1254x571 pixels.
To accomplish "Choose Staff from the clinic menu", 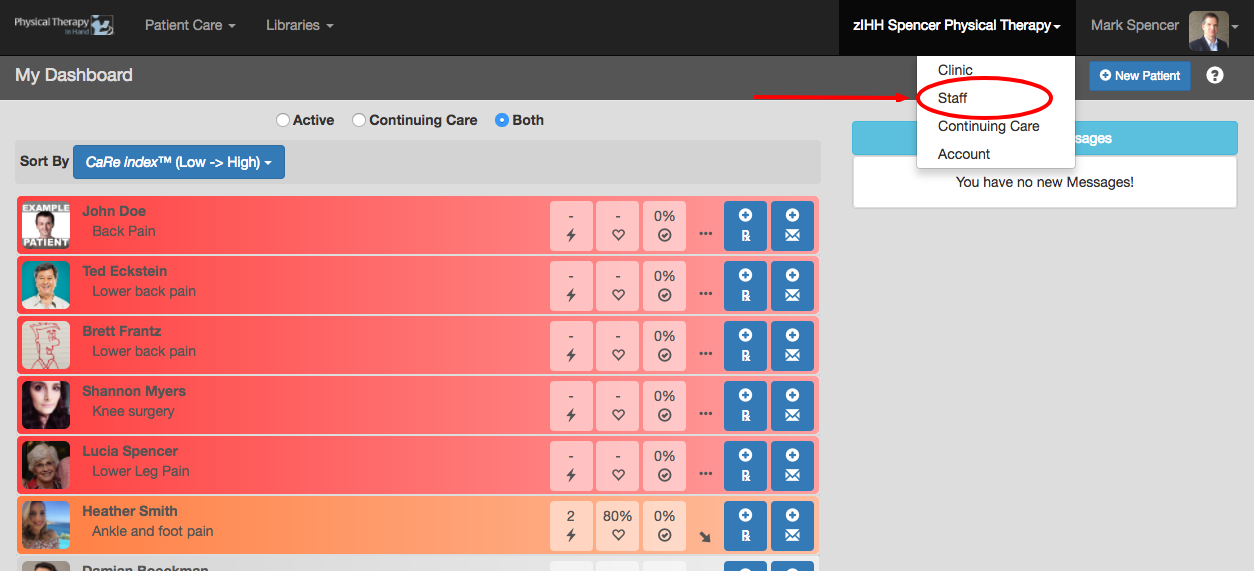I will coord(953,98).
